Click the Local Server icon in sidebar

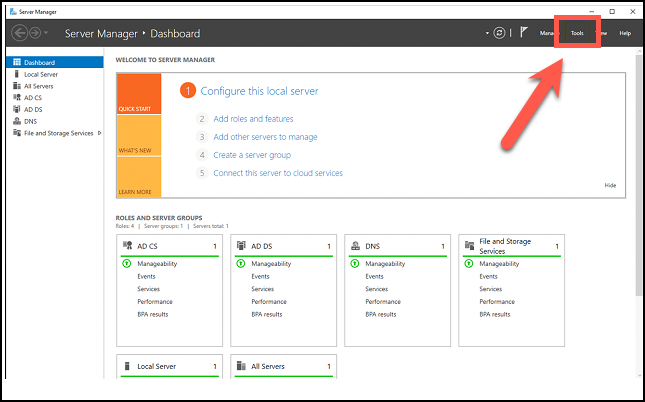click(x=17, y=74)
